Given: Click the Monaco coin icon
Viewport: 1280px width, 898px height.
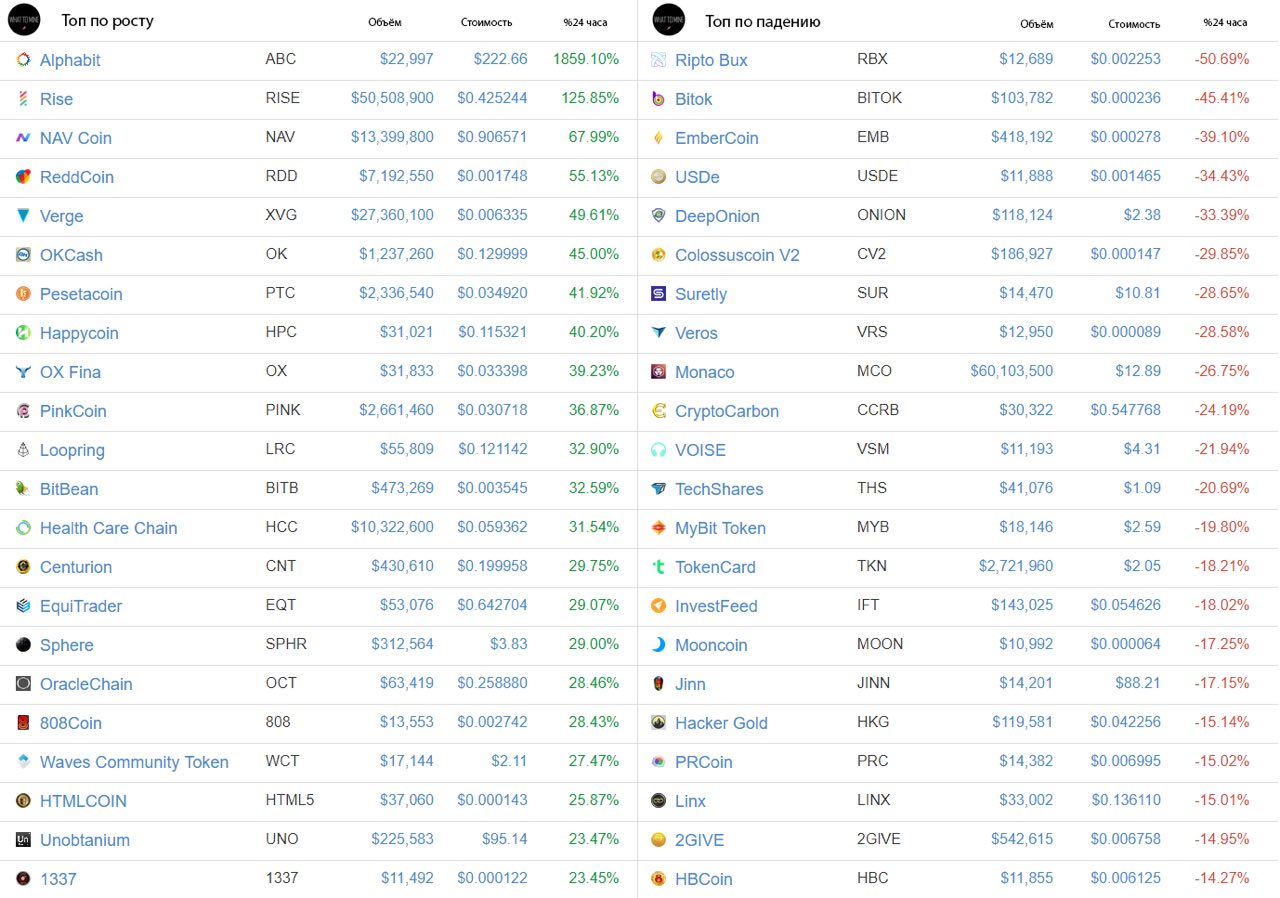Looking at the screenshot, I should pos(658,372).
